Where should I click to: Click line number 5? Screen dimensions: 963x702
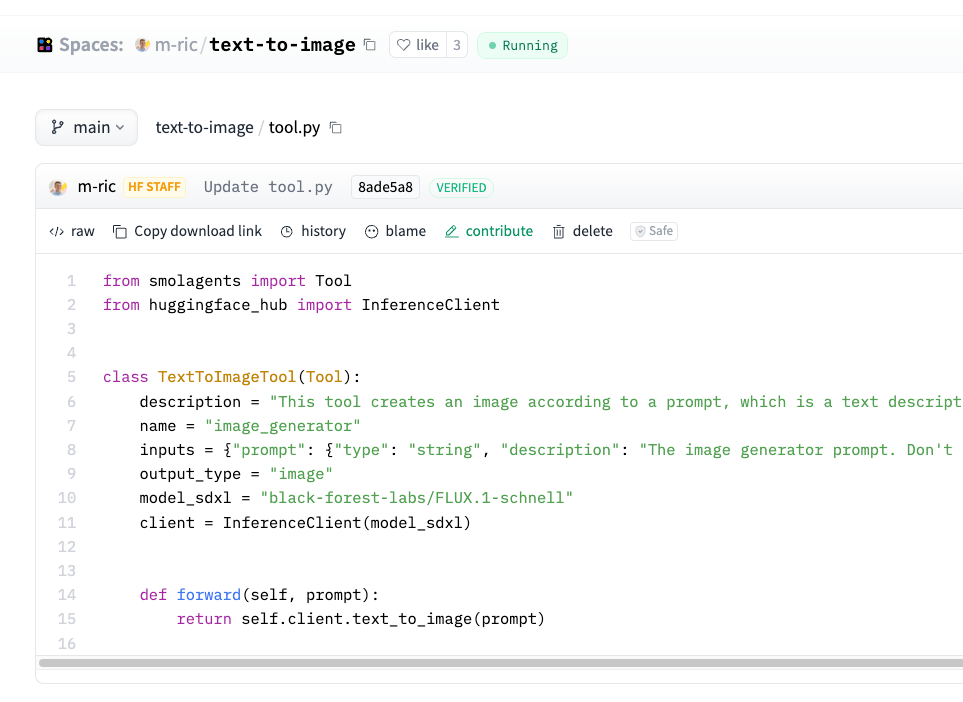pyautogui.click(x=72, y=376)
